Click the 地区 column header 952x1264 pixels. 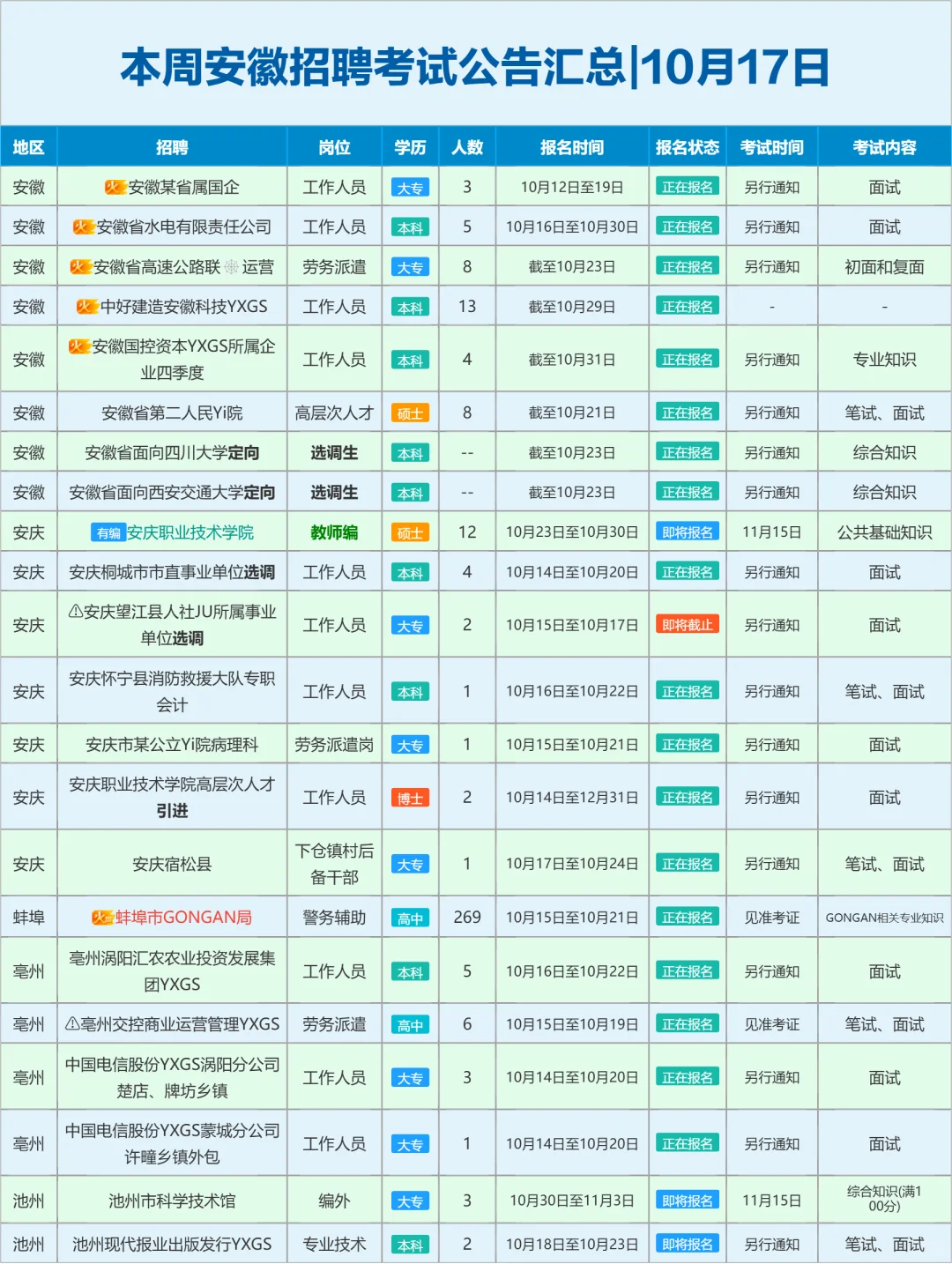click(29, 147)
